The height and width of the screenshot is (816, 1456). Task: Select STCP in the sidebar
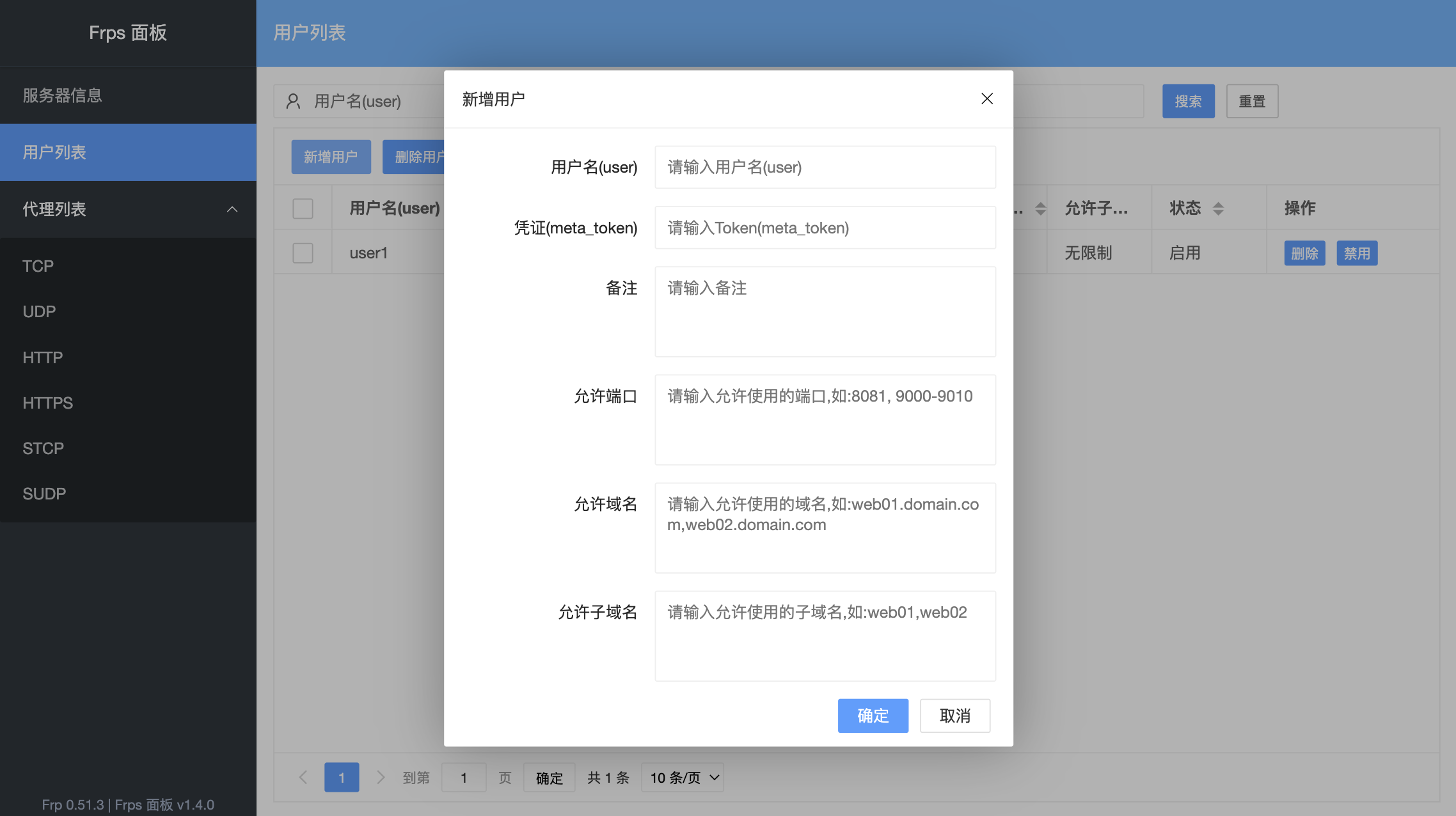click(43, 448)
